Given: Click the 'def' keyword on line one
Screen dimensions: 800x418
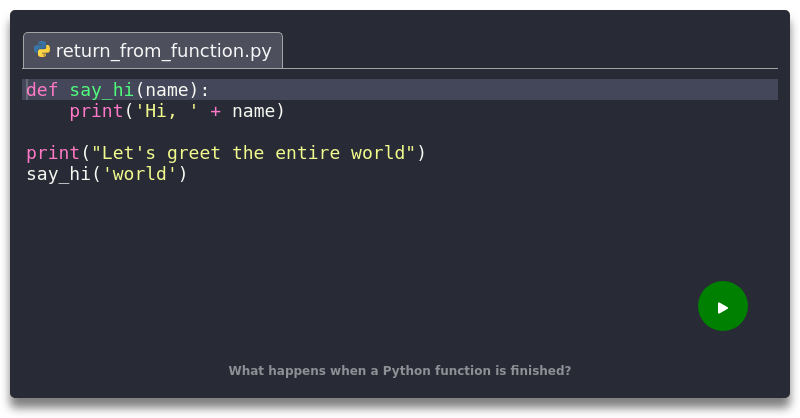Looking at the screenshot, I should pos(42,90).
